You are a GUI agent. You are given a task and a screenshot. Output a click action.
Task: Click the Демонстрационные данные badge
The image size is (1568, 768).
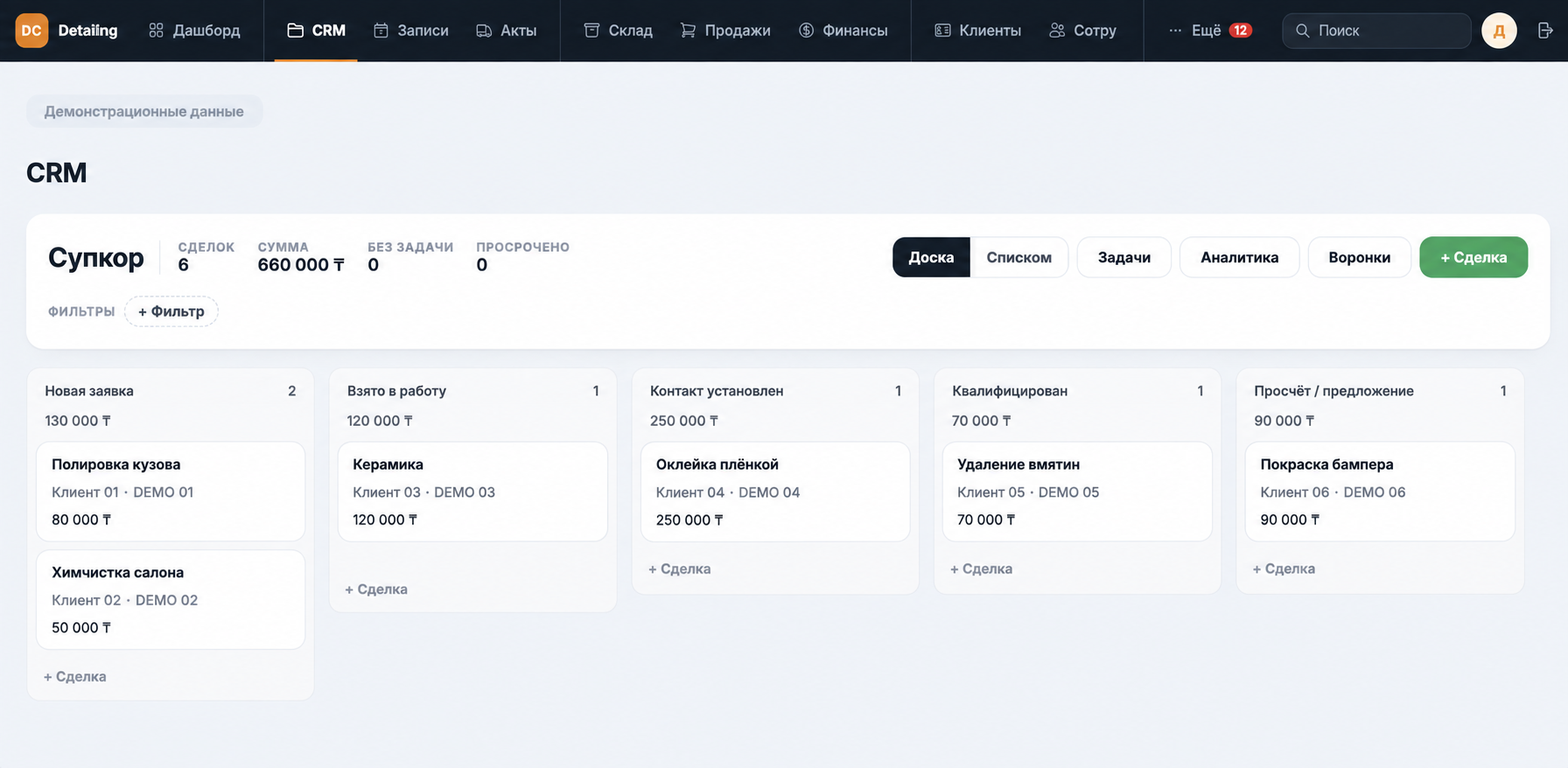click(144, 111)
